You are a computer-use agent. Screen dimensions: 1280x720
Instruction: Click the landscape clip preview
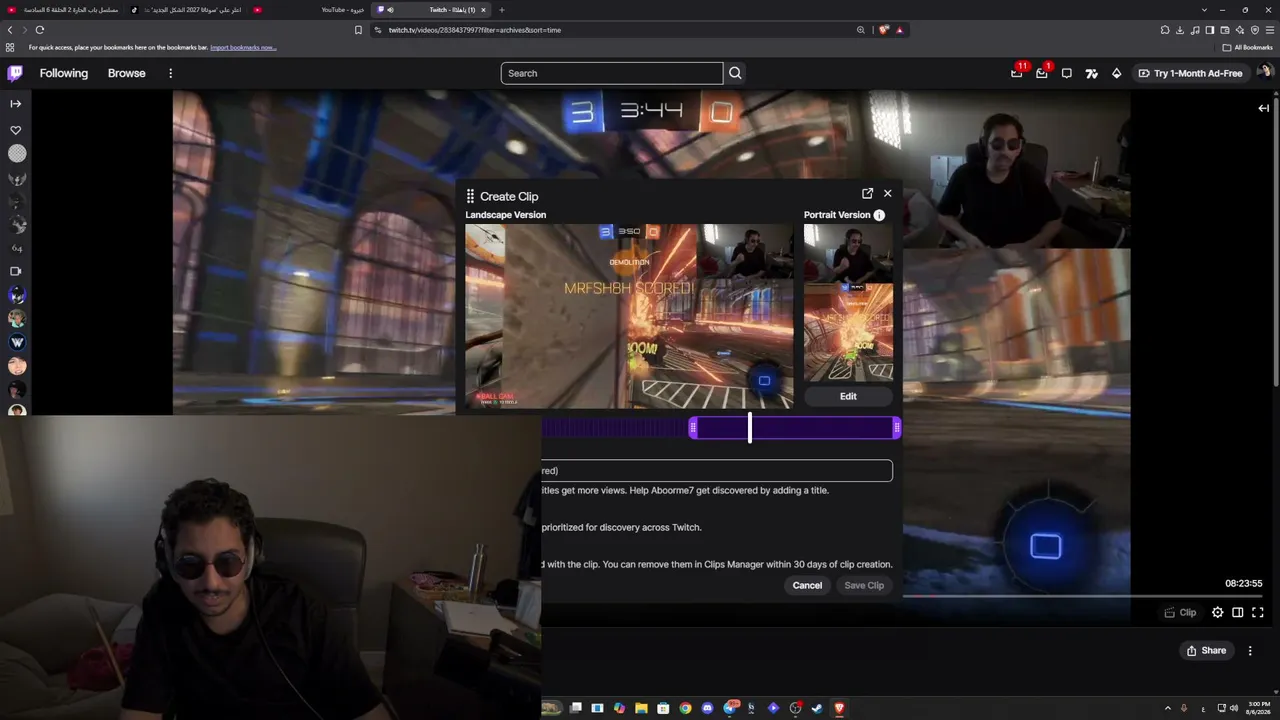(x=630, y=316)
